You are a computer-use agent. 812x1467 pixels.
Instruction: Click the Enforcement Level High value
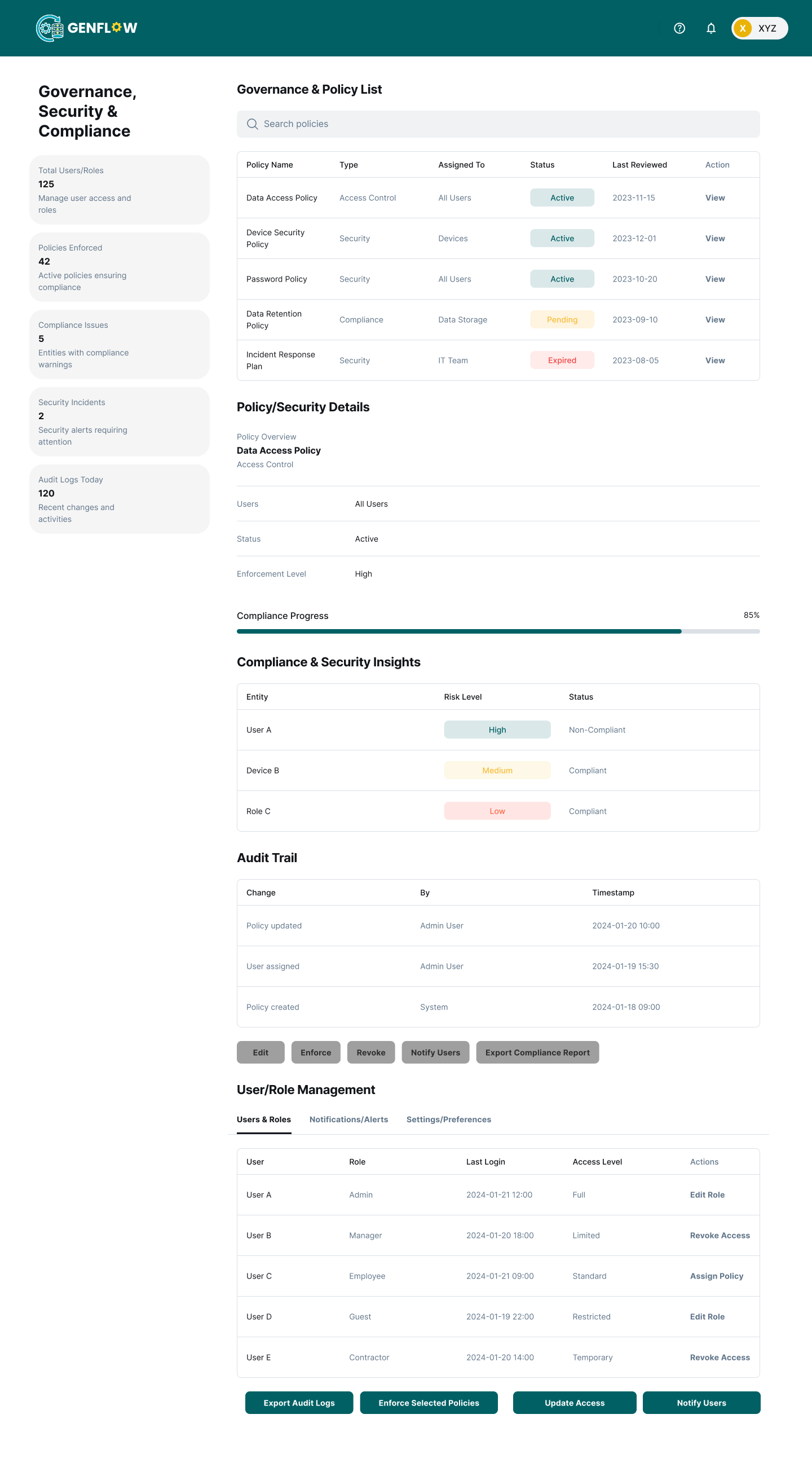(363, 574)
